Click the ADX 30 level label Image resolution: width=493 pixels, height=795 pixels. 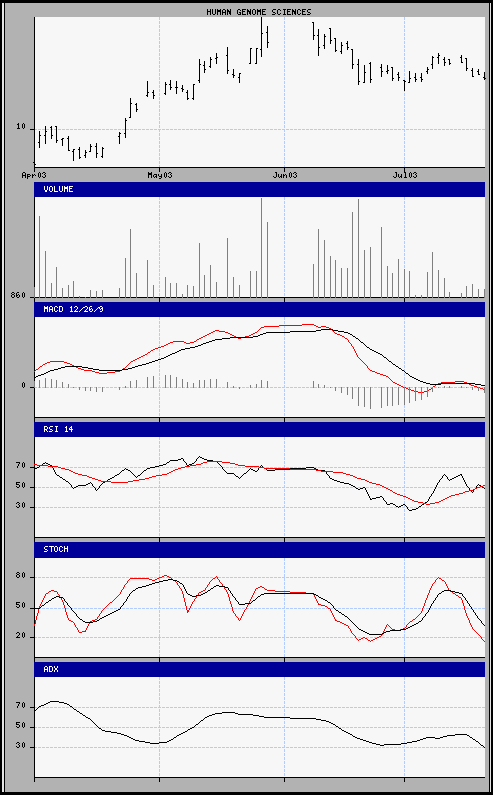coord(21,747)
